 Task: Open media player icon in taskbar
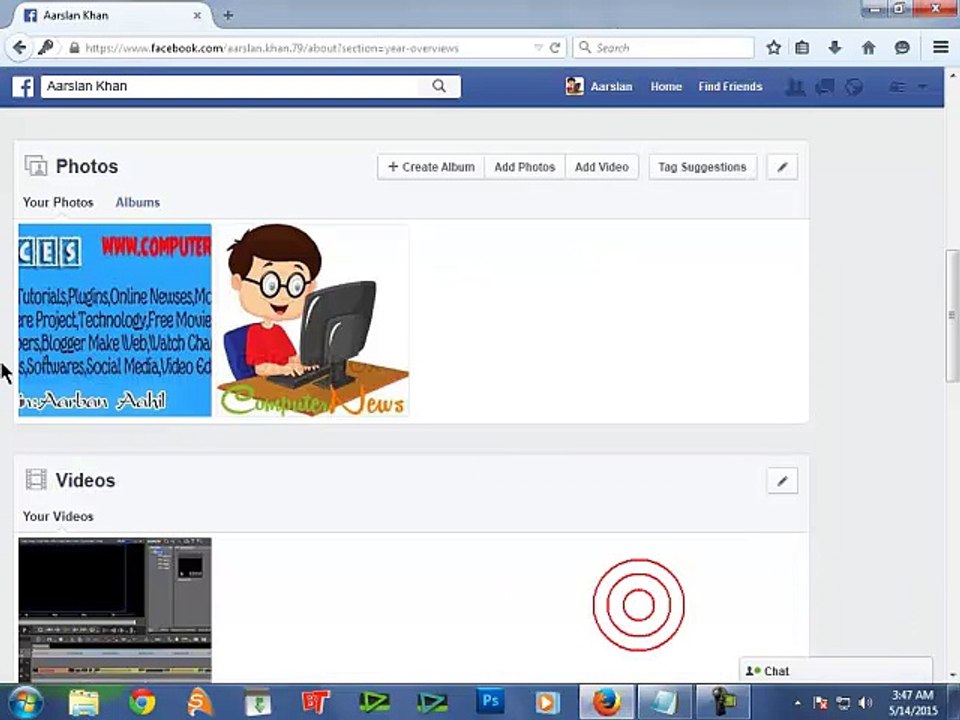tap(547, 702)
